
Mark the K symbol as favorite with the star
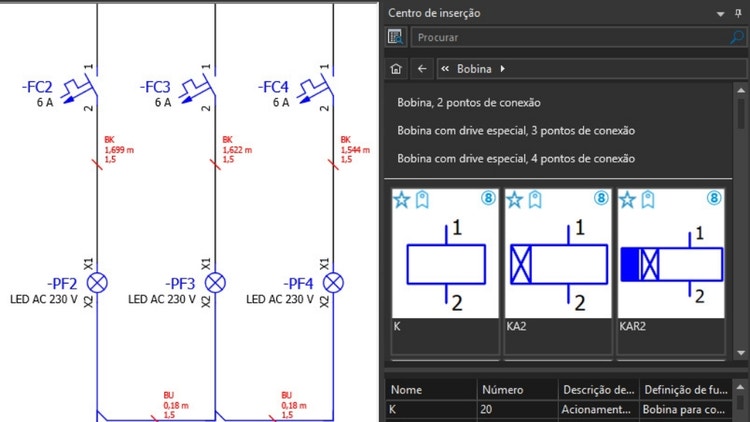coord(402,200)
